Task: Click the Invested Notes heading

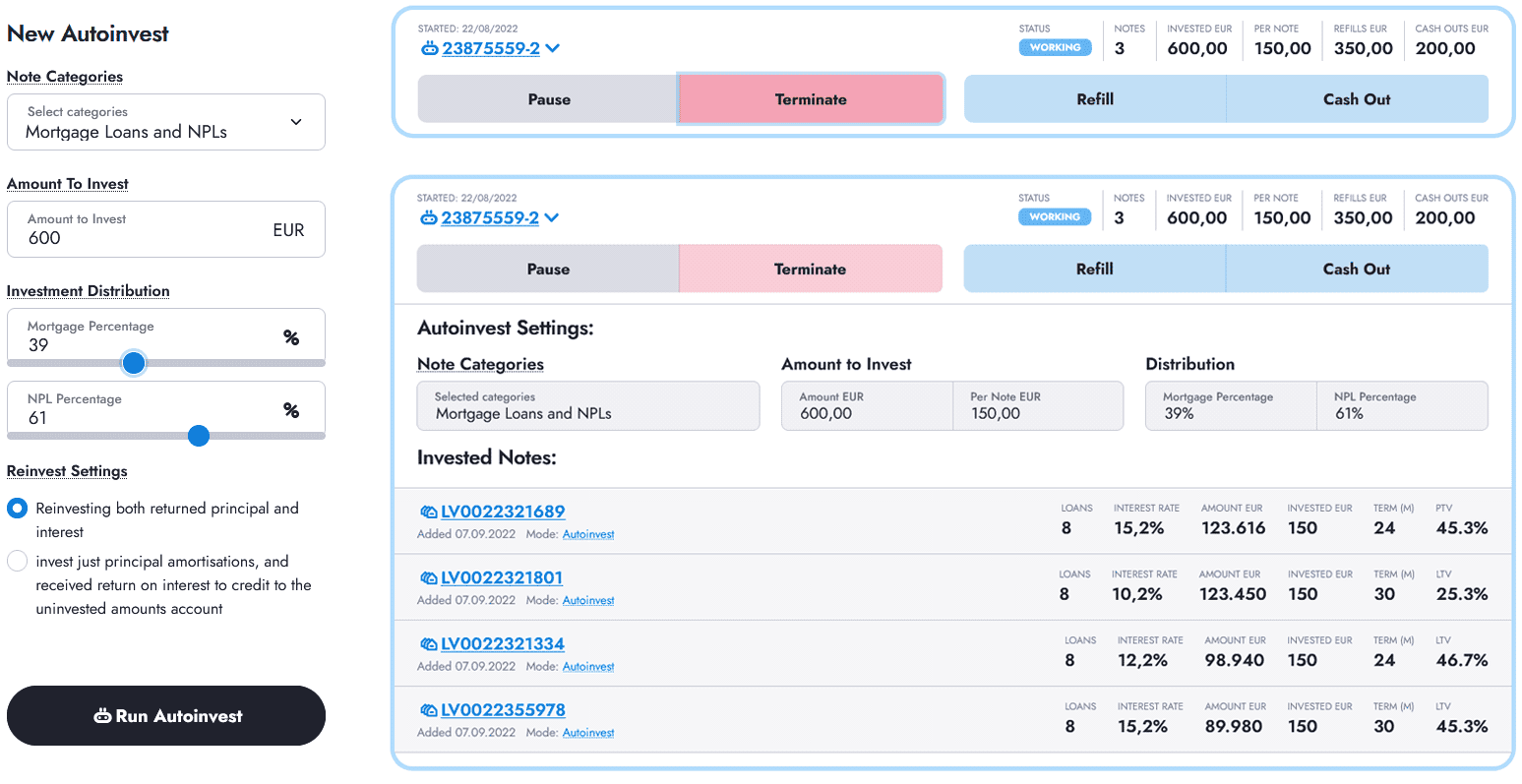Action: (x=487, y=457)
